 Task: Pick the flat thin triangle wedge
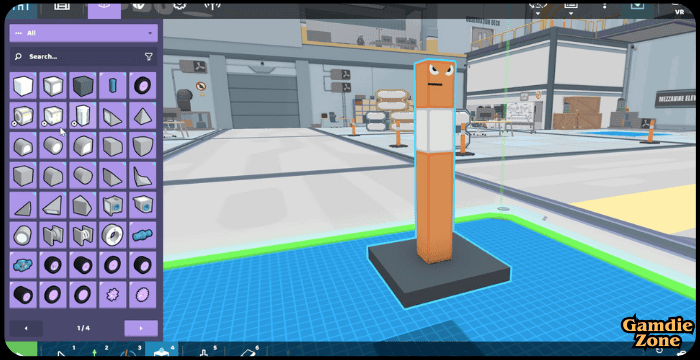pyautogui.click(x=23, y=205)
